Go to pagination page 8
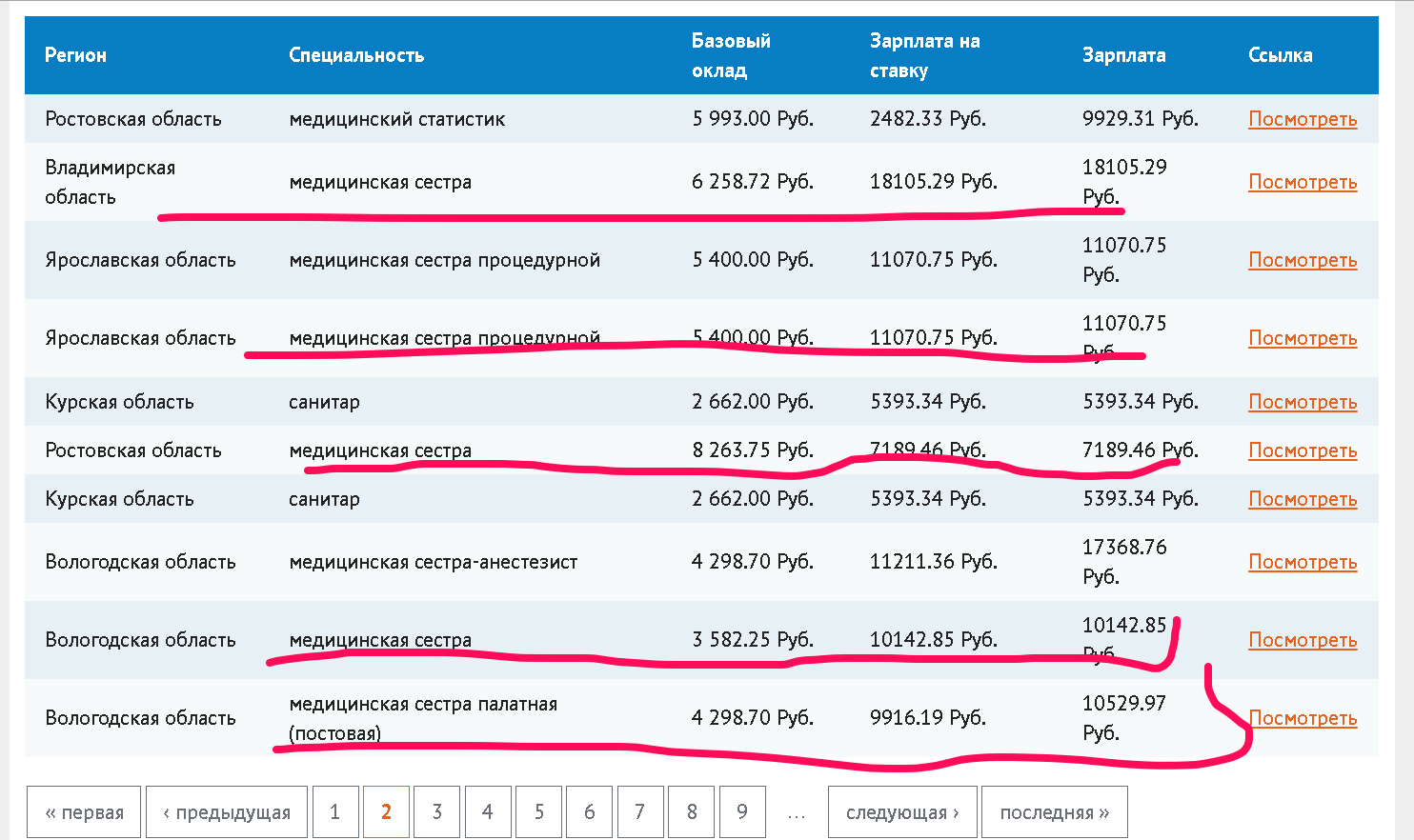Viewport: 1414px width, 840px height. (692, 812)
